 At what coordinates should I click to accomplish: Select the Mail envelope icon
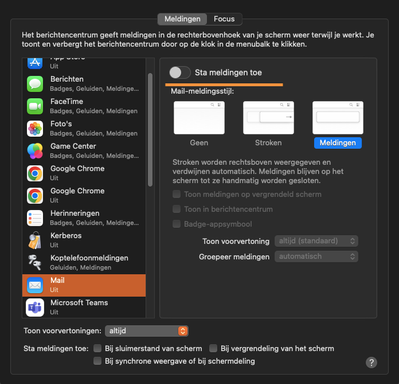35,285
